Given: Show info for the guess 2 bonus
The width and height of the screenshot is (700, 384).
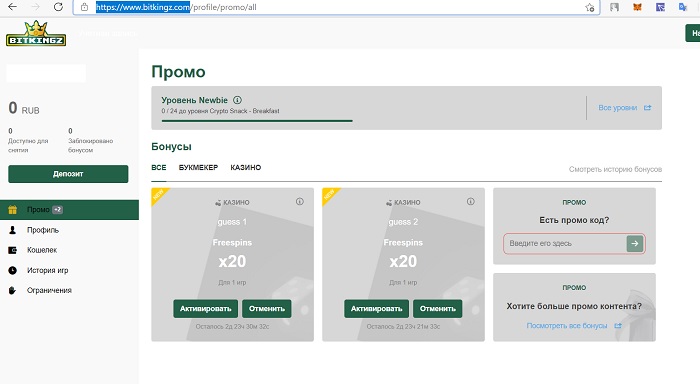Looking at the screenshot, I should coord(471,202).
